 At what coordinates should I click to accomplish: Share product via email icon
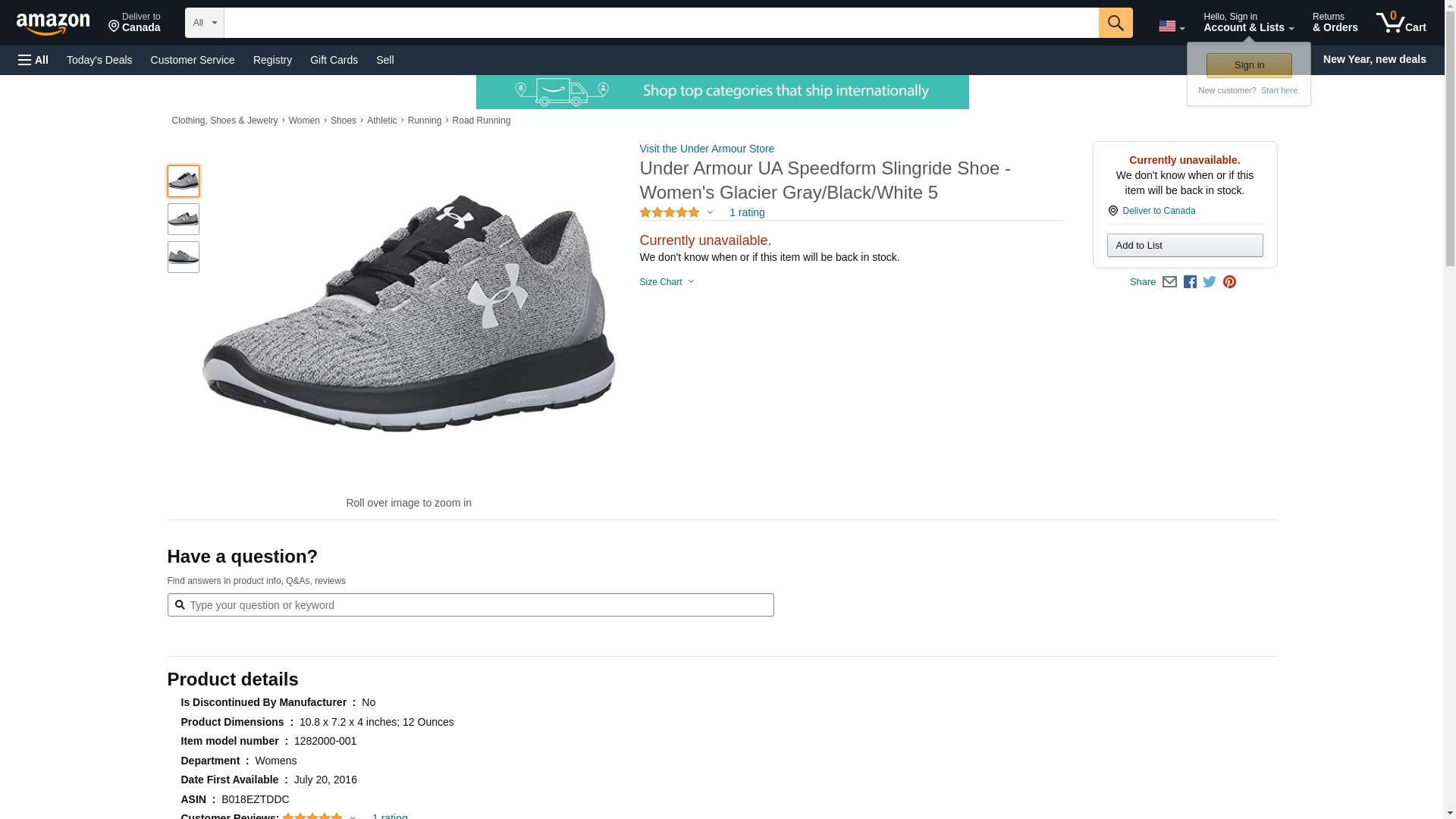[1169, 282]
